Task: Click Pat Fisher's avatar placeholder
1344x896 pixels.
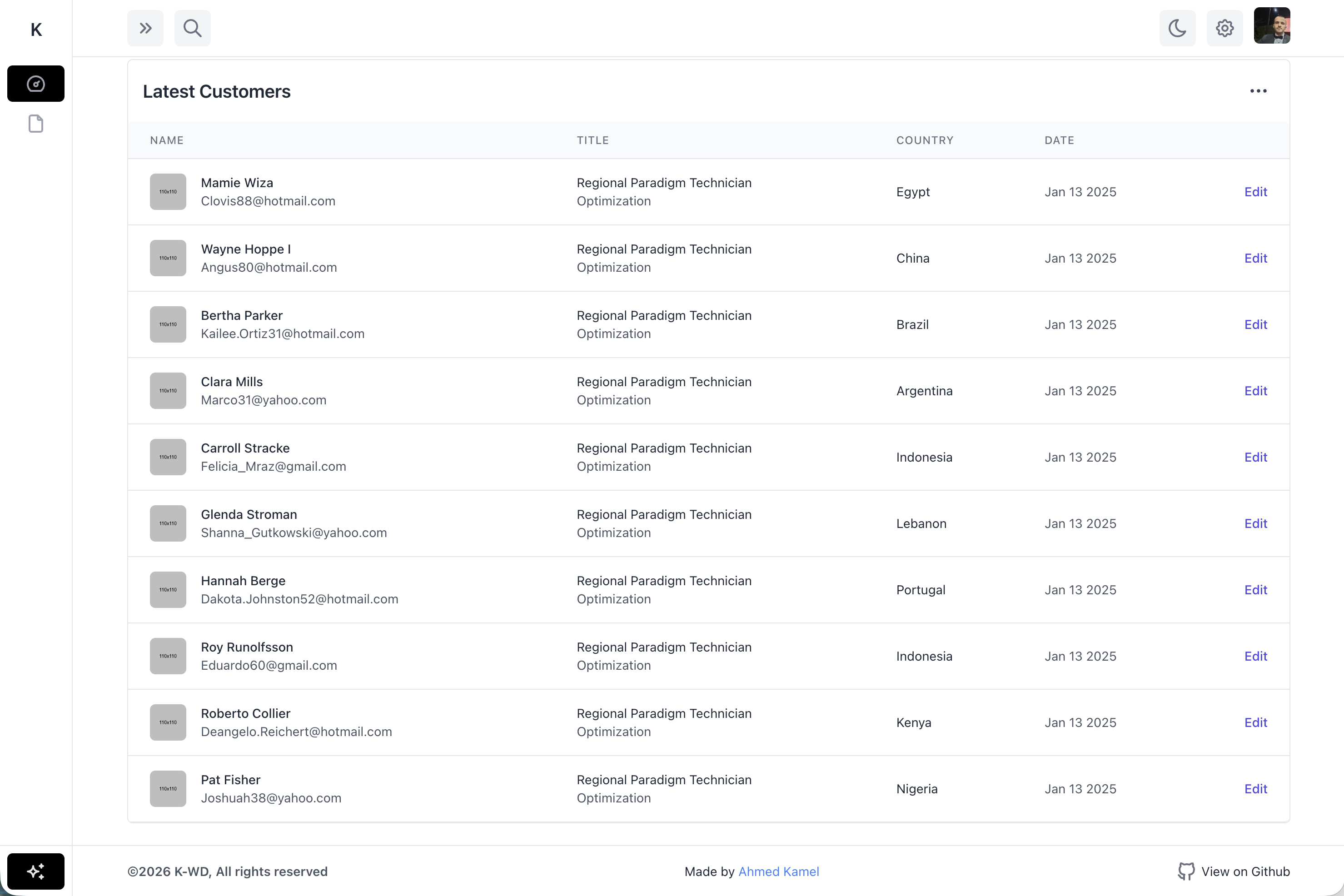Action: click(168, 789)
